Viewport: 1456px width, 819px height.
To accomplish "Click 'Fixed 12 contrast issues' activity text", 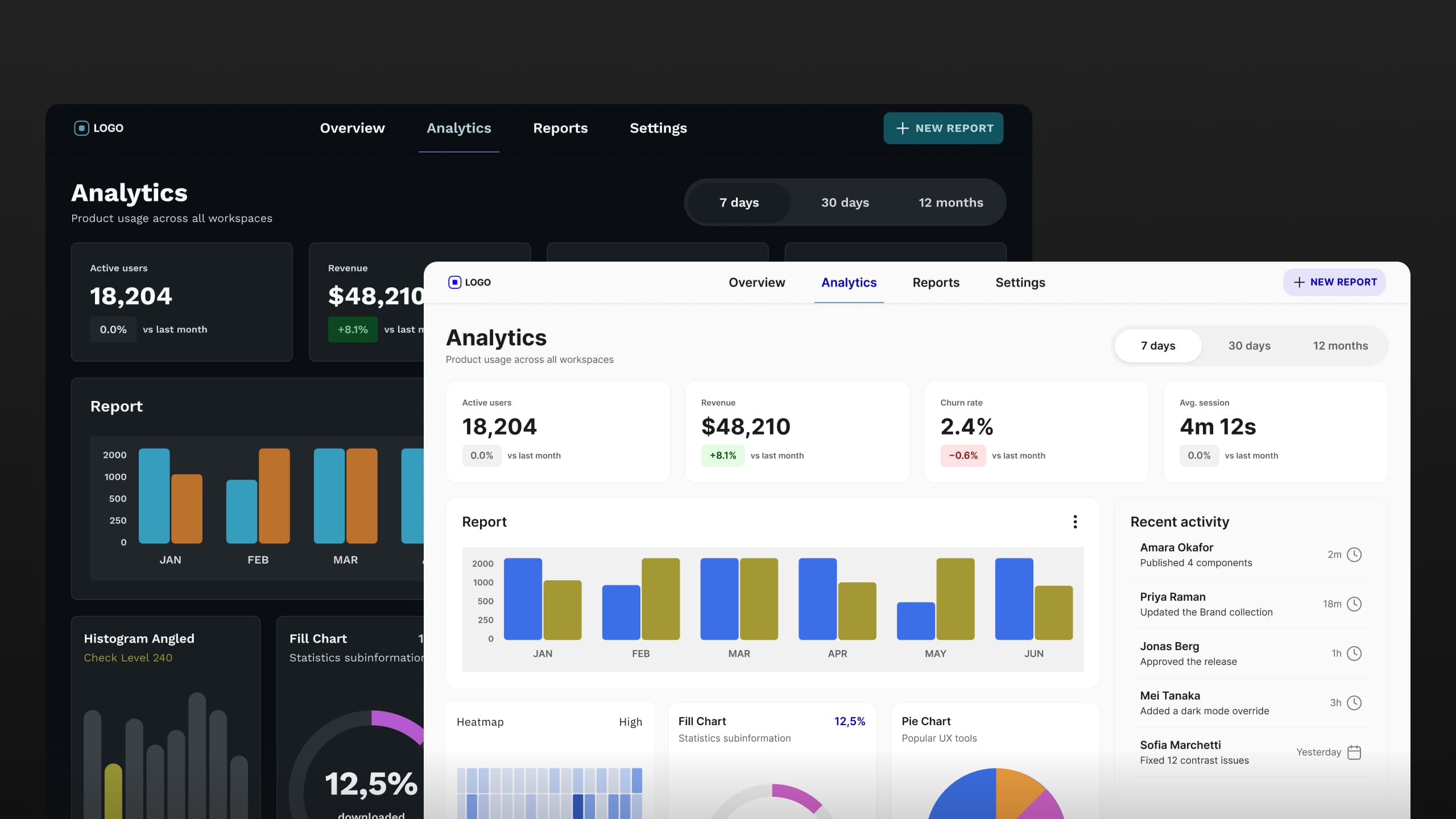I will (1194, 760).
